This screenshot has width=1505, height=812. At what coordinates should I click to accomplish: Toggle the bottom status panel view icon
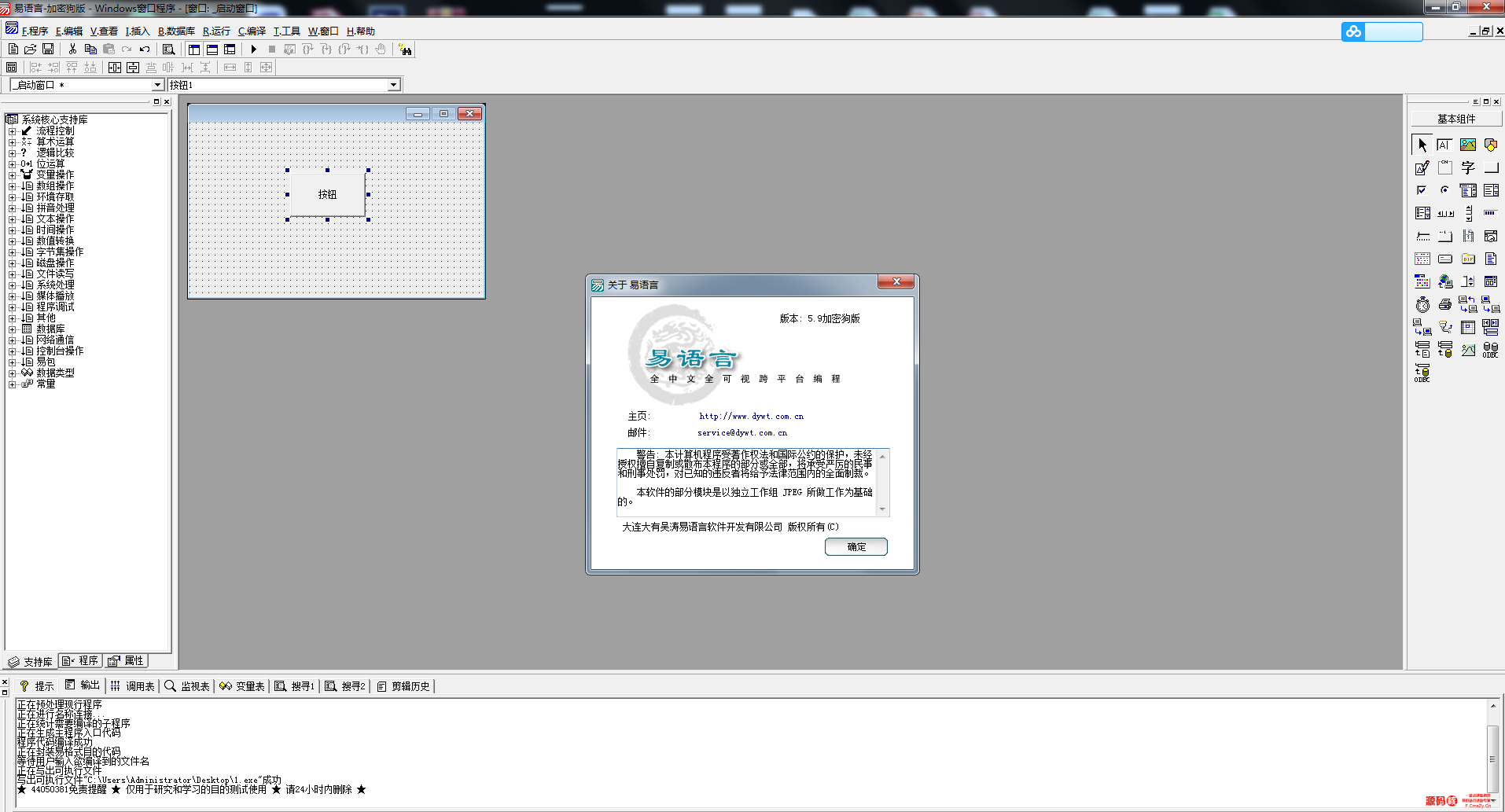(x=212, y=49)
